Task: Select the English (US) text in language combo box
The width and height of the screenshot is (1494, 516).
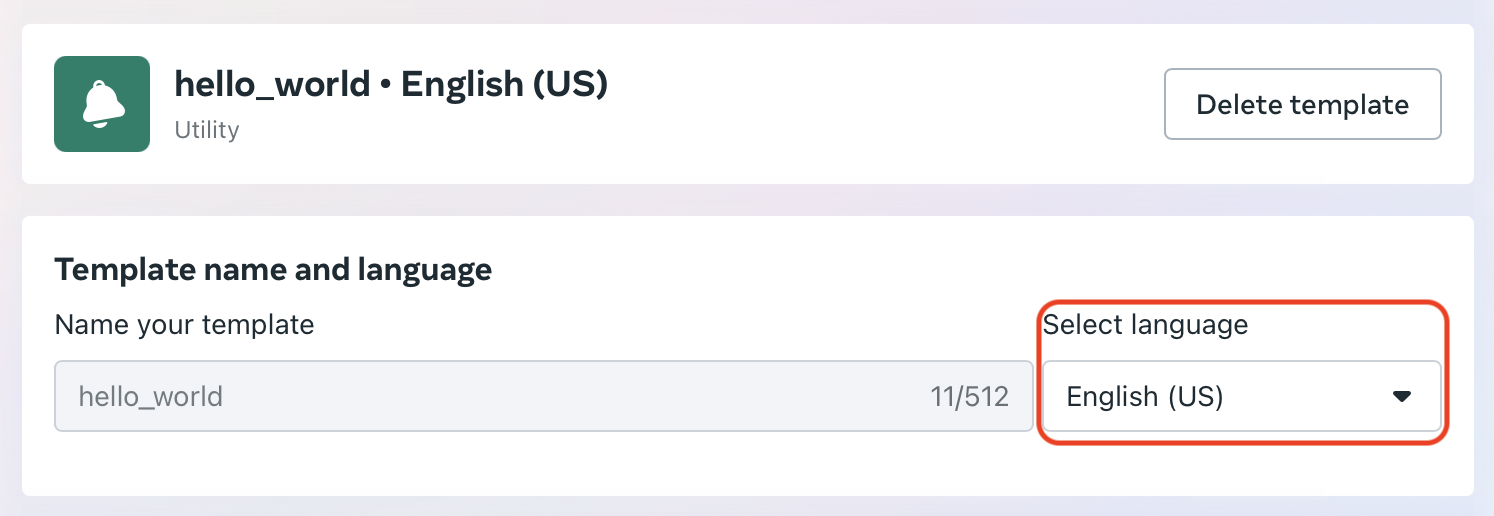Action: (x=1145, y=397)
